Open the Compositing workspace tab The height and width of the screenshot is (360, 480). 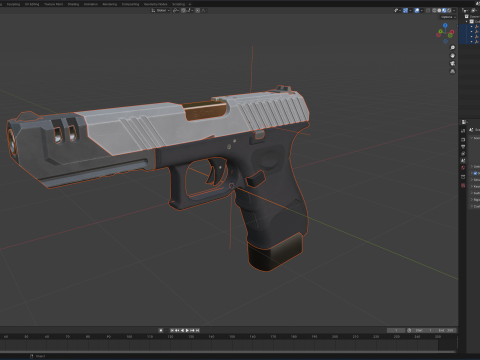click(x=130, y=4)
